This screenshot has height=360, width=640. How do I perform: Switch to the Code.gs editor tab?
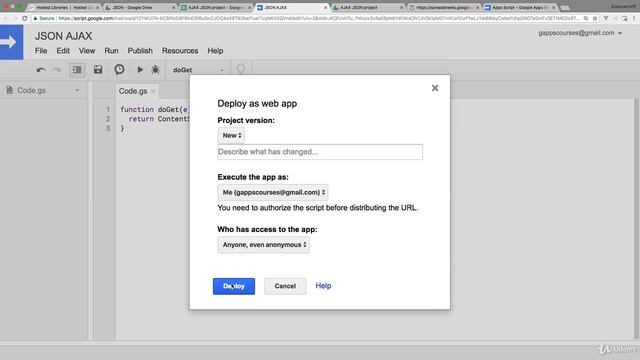point(133,91)
